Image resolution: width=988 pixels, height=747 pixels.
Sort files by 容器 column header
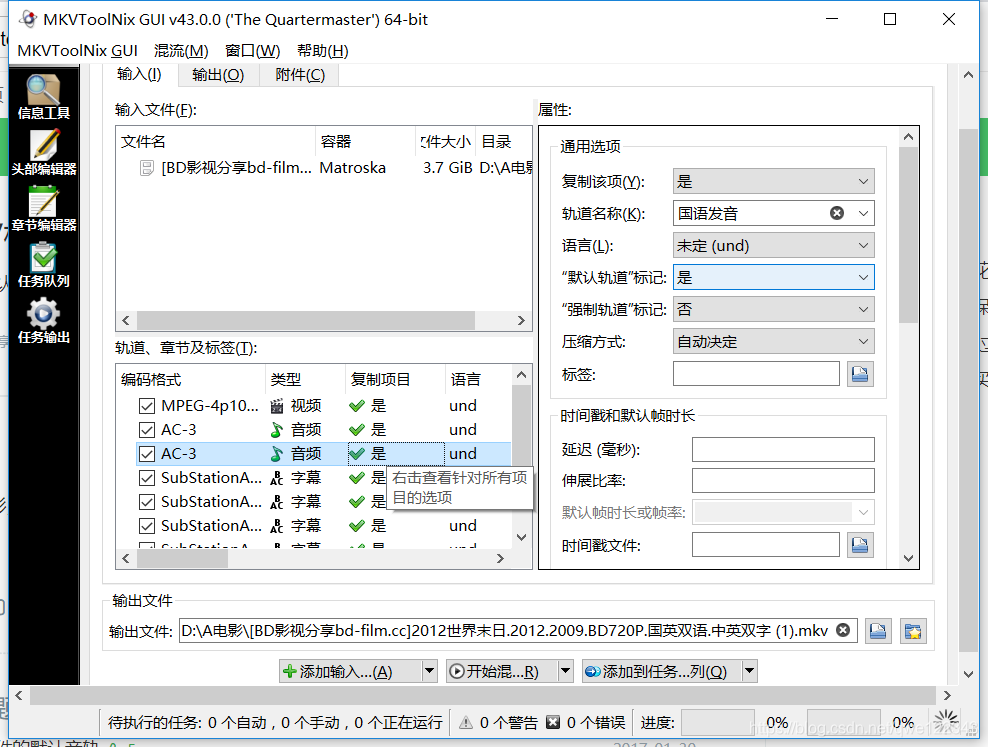pyautogui.click(x=365, y=142)
